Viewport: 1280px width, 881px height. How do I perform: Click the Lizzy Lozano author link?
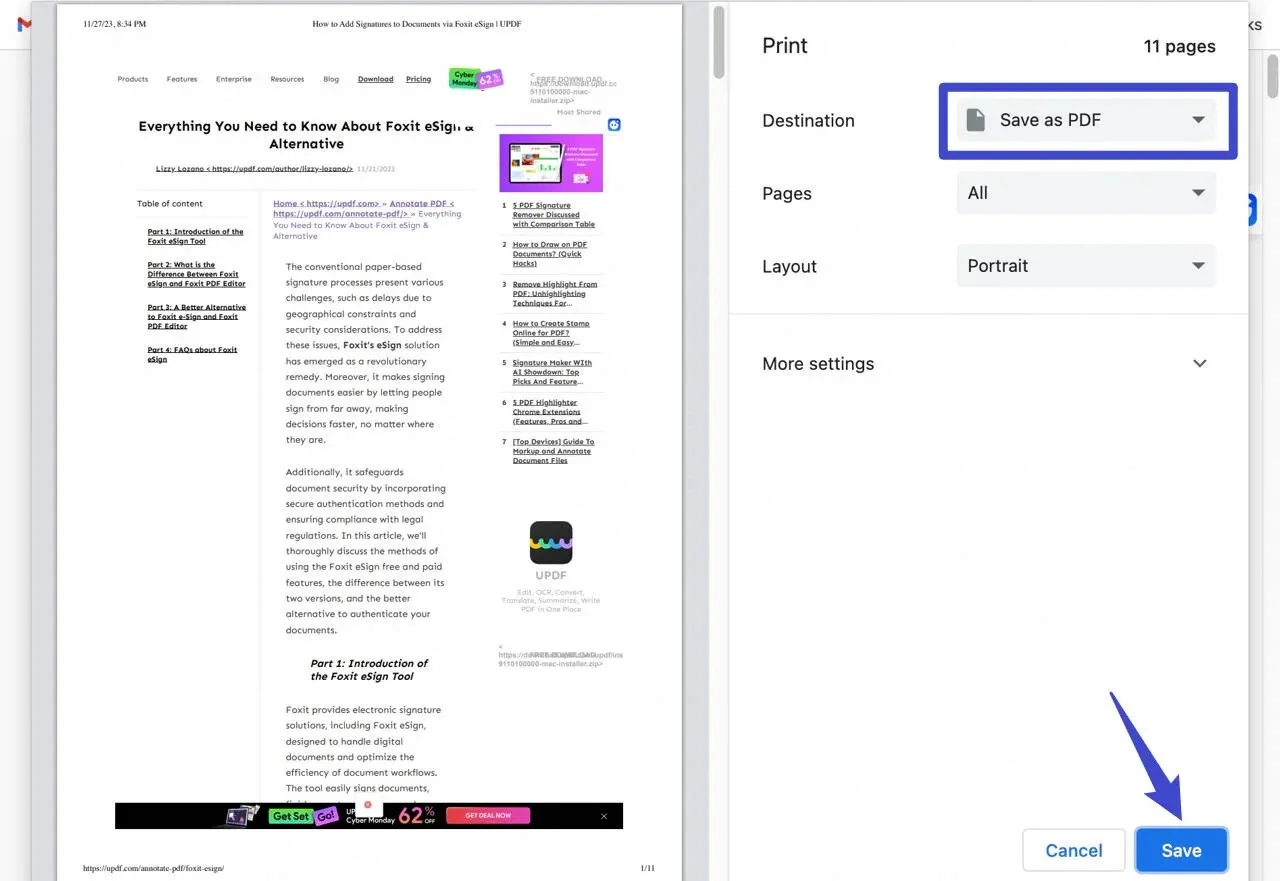pos(254,169)
